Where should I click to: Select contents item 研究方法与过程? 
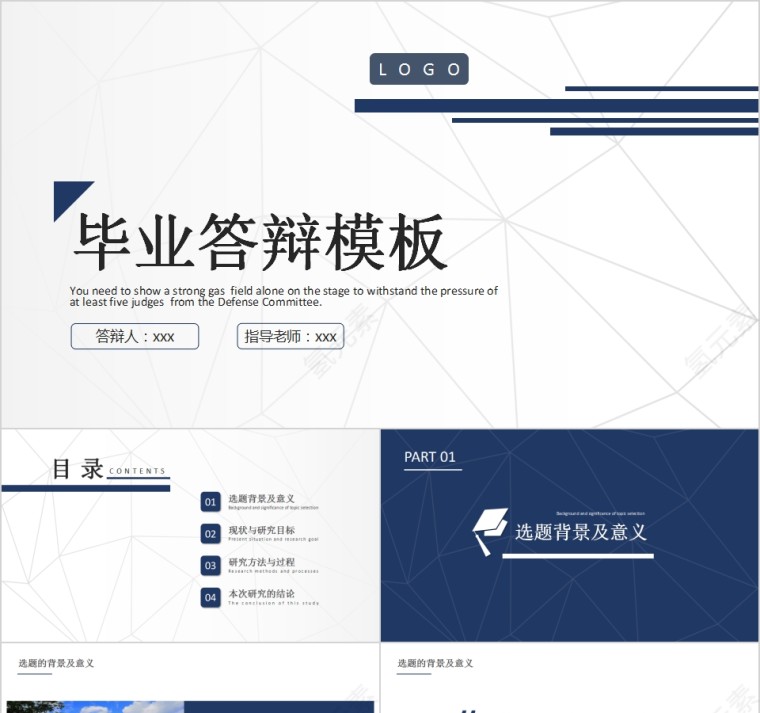click(x=261, y=562)
